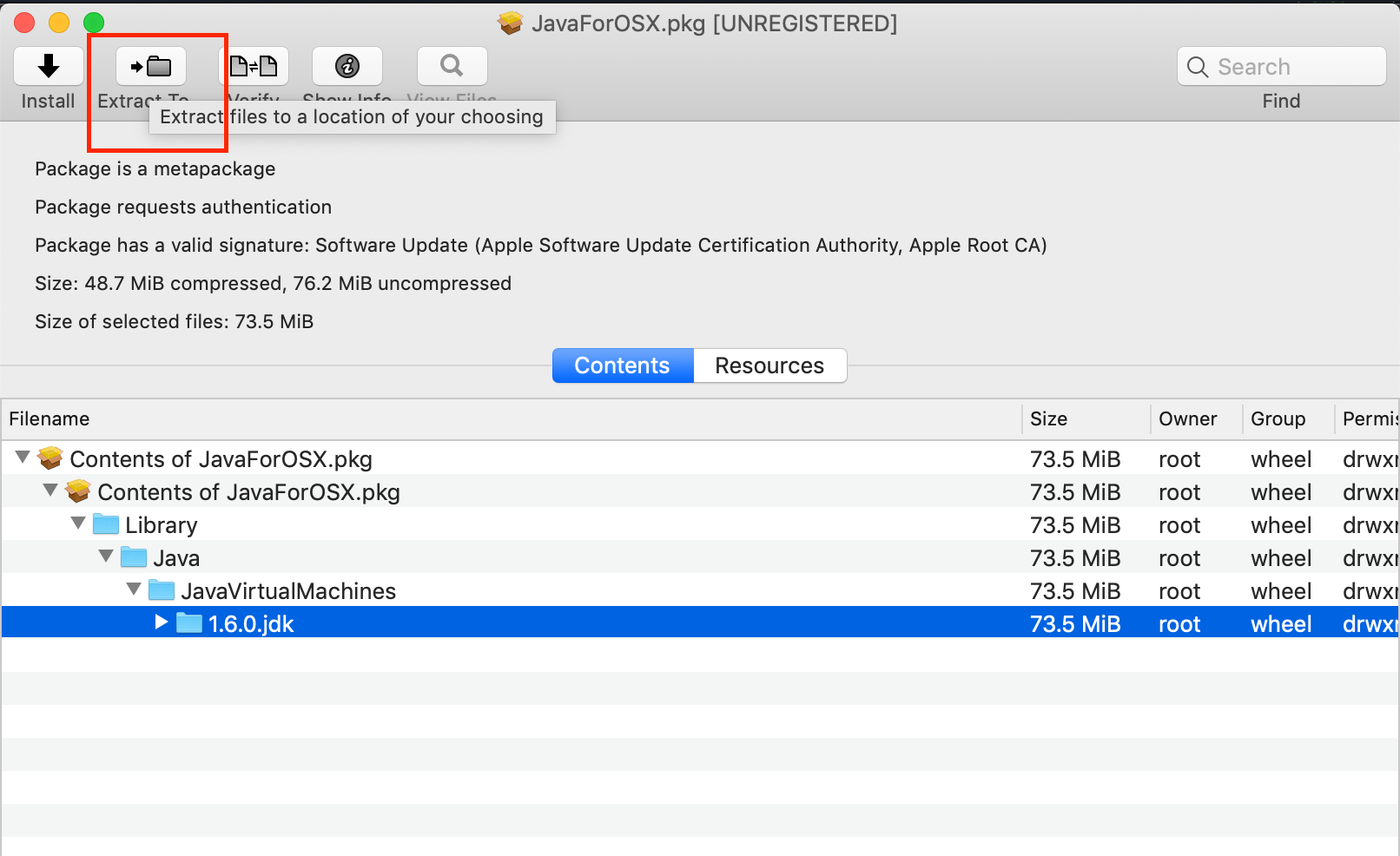This screenshot has width=1400, height=856.
Task: Click the compressed size information line
Action: pos(274,283)
